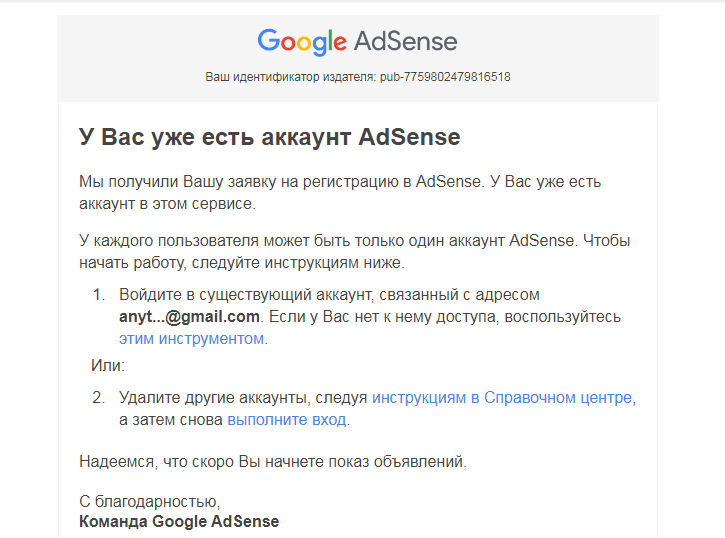Click the "AdSense" word in the header logo

coord(405,42)
